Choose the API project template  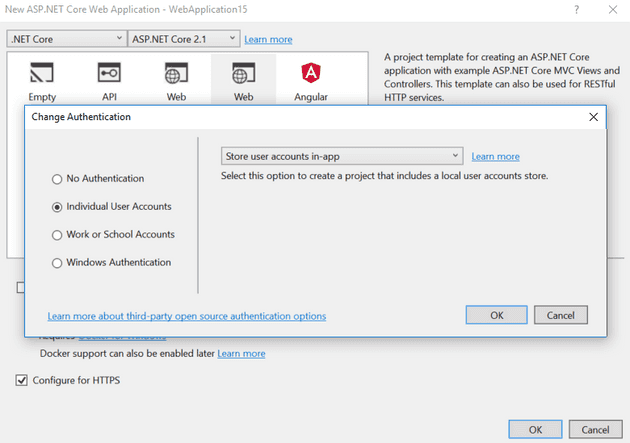(x=109, y=73)
